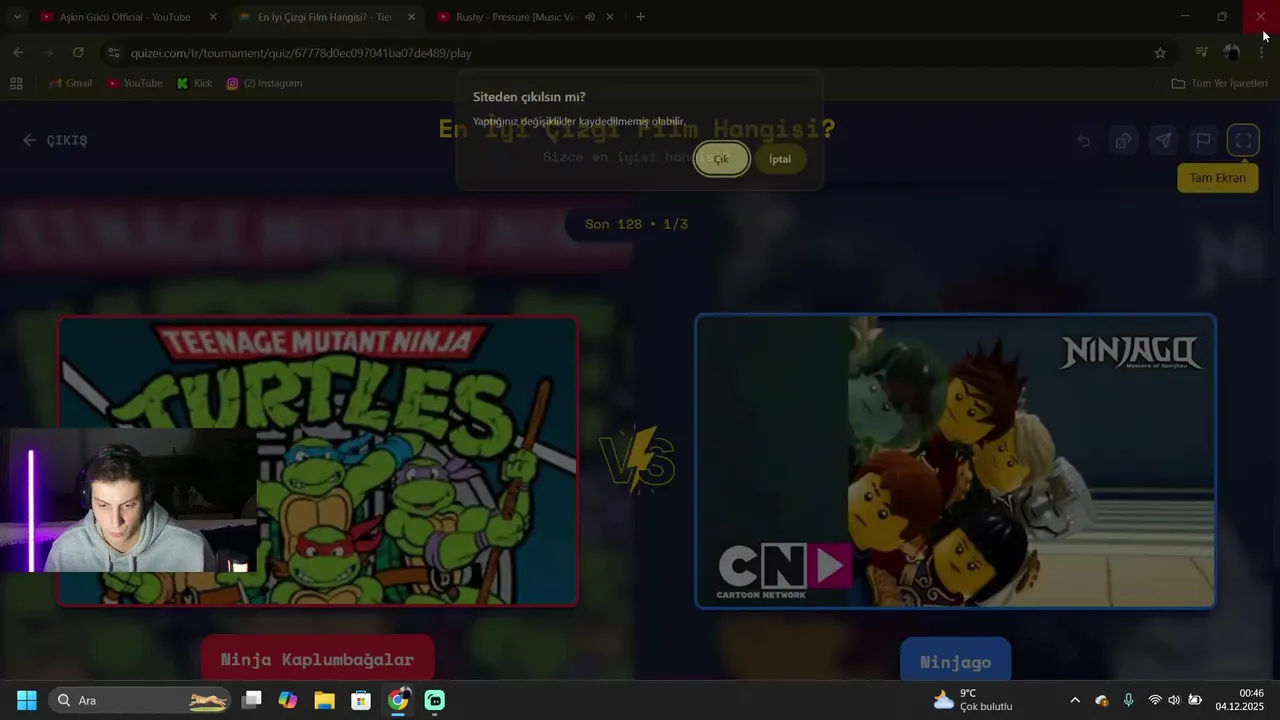Switch to En İyi Çizgi Film Hangisi tab
The height and width of the screenshot is (720, 1280).
click(x=324, y=17)
